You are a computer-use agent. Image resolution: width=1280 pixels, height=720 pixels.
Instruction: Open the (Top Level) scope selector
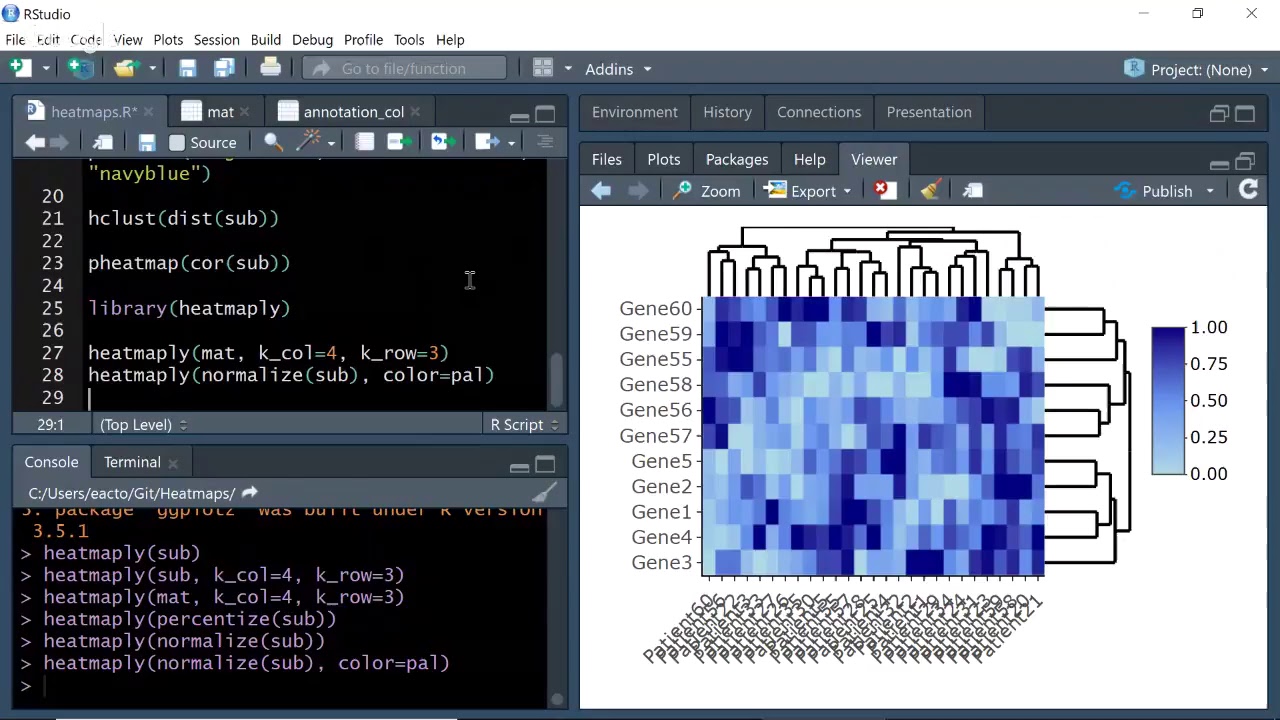pos(143,425)
